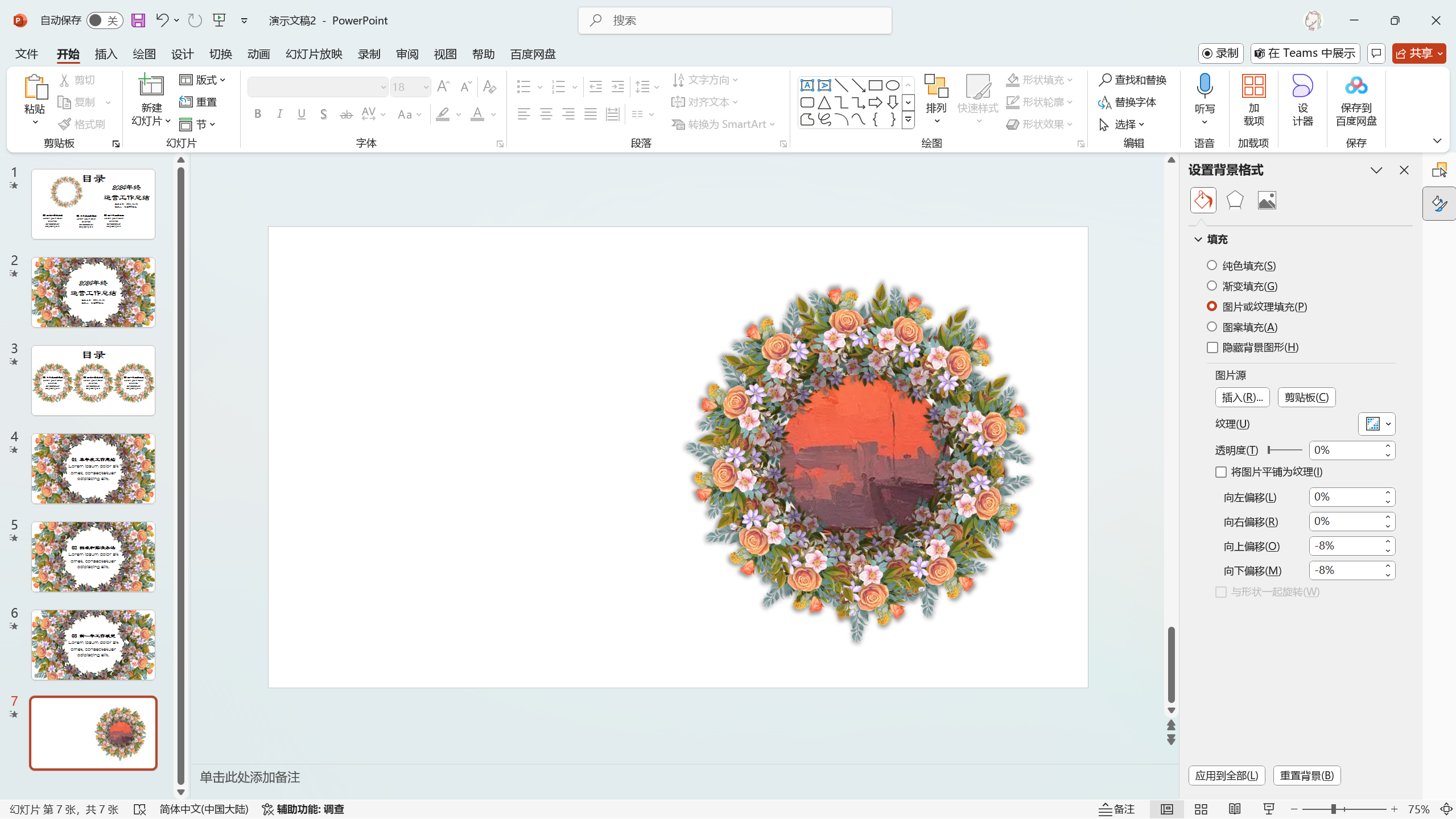The height and width of the screenshot is (819, 1456).
Task: Click the New Slide icon
Action: [151, 85]
